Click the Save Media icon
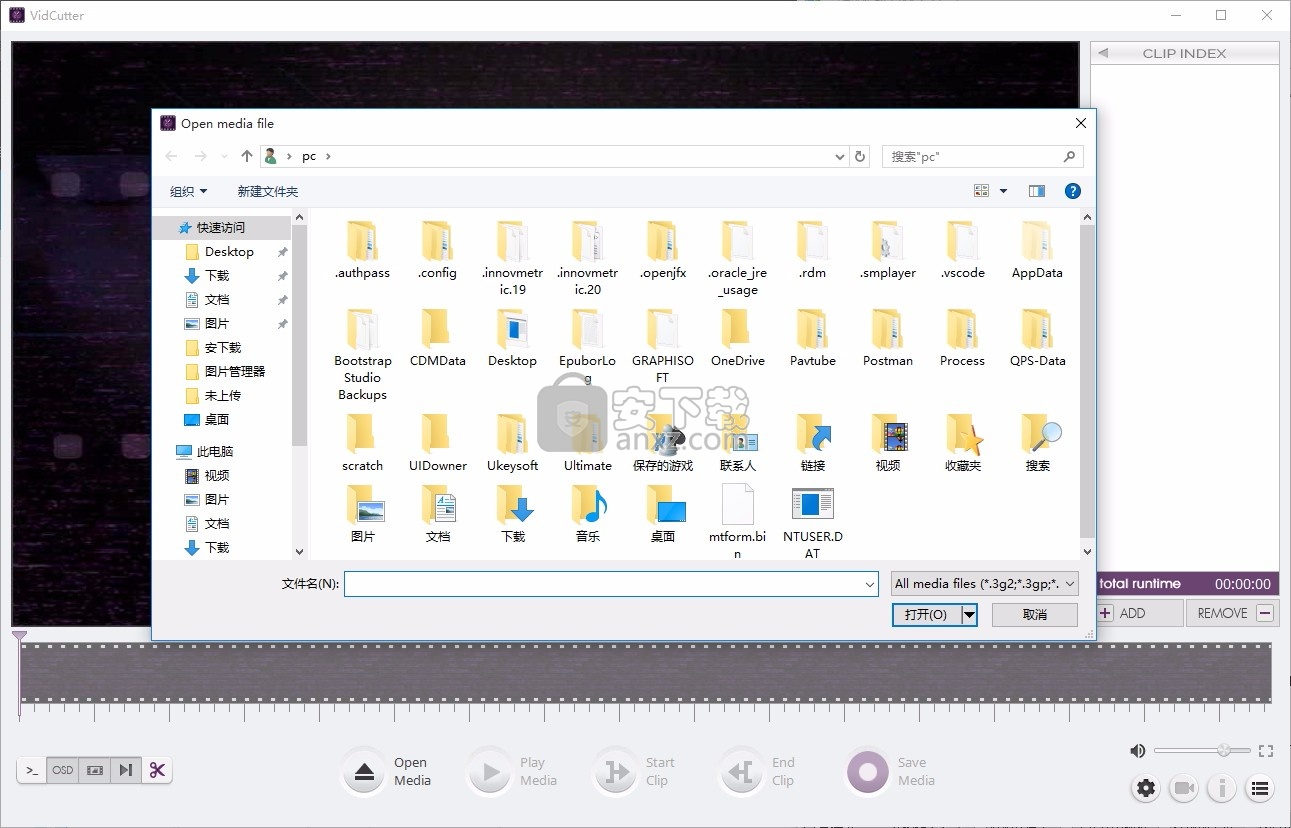 (867, 772)
